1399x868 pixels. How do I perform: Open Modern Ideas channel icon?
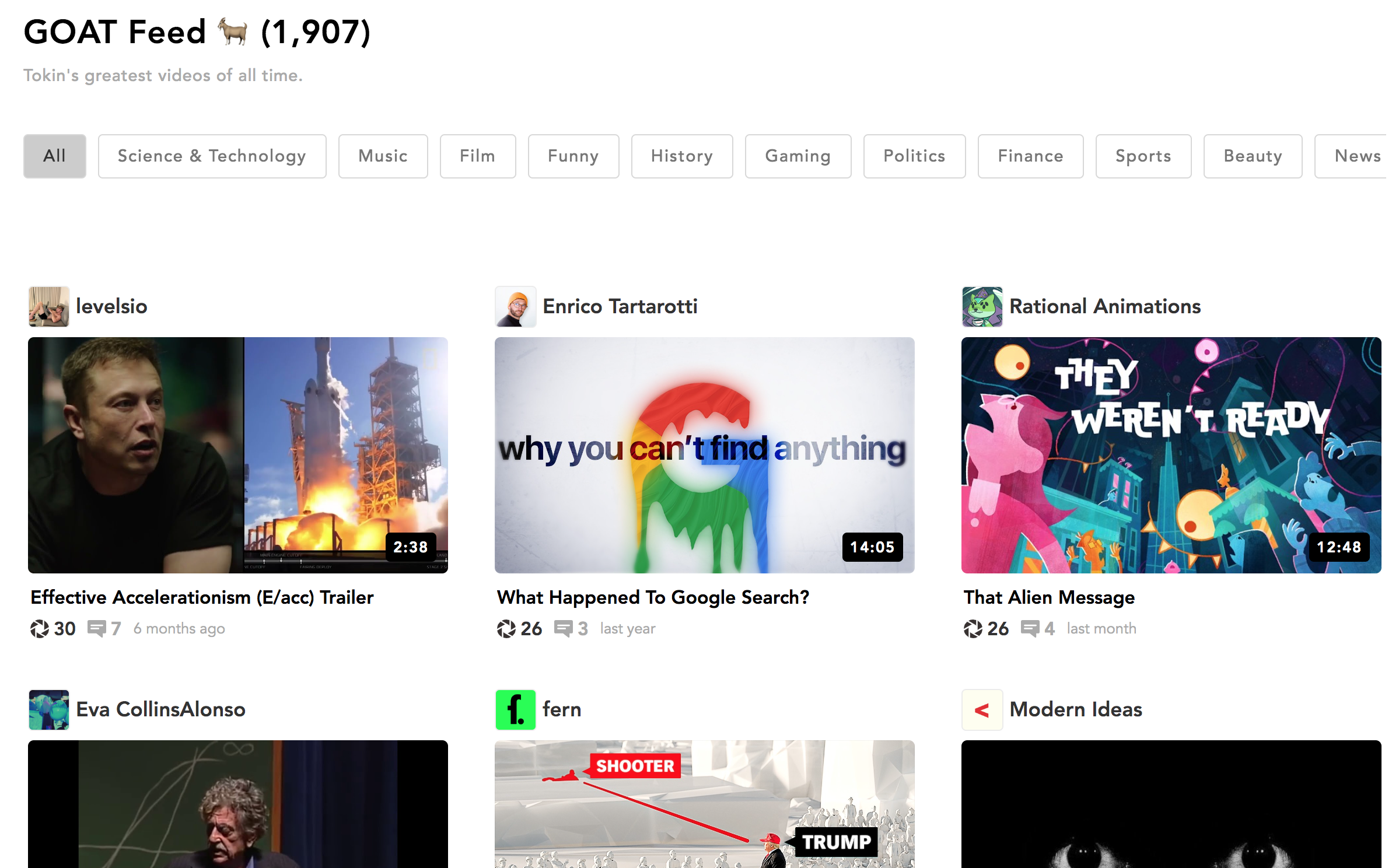click(982, 710)
